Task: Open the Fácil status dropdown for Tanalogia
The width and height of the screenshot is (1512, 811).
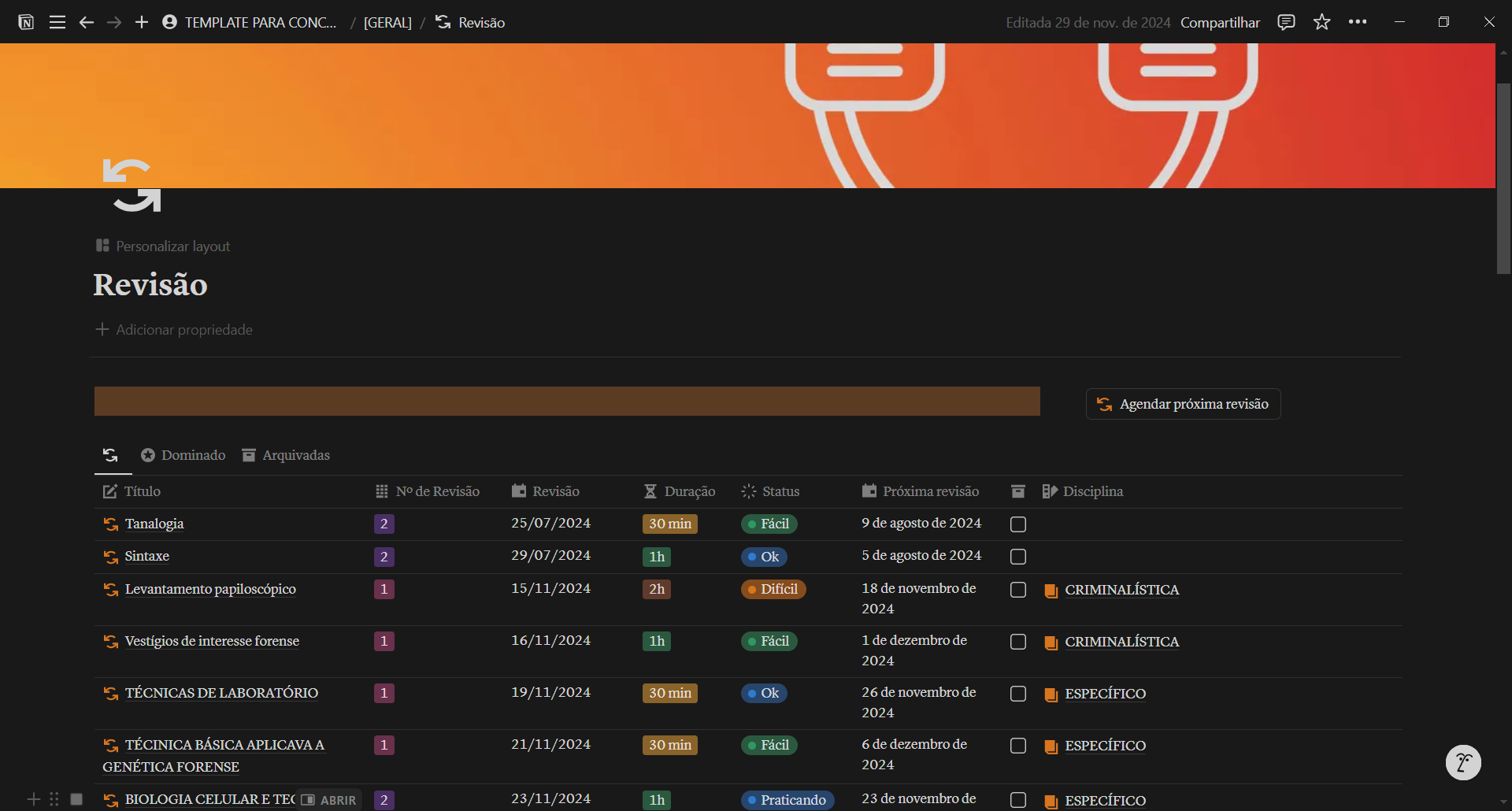Action: pyautogui.click(x=769, y=524)
